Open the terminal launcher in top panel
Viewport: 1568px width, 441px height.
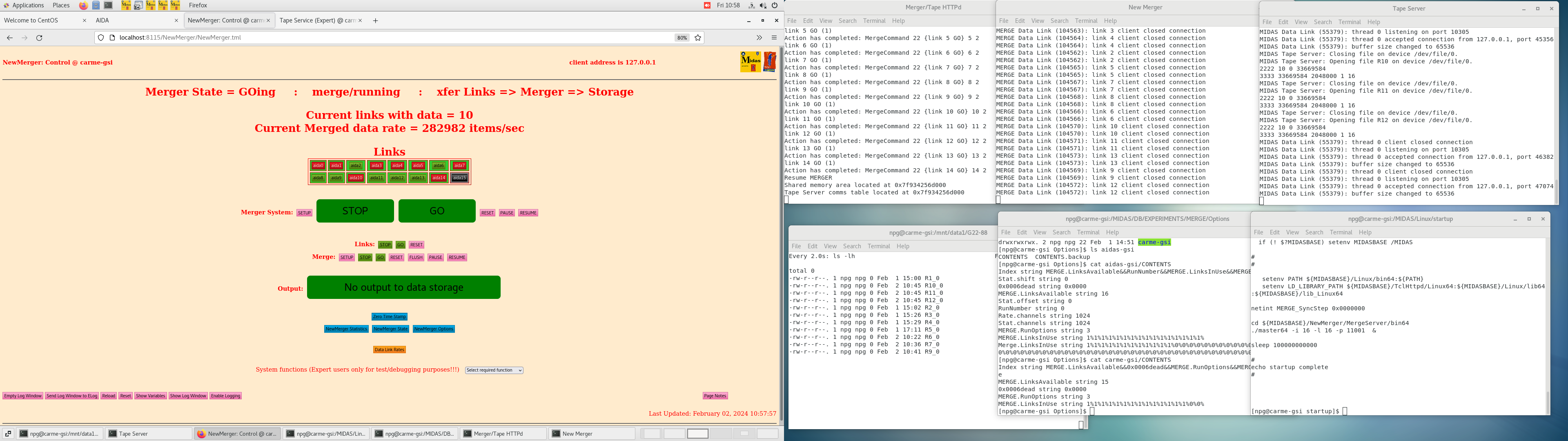108,5
